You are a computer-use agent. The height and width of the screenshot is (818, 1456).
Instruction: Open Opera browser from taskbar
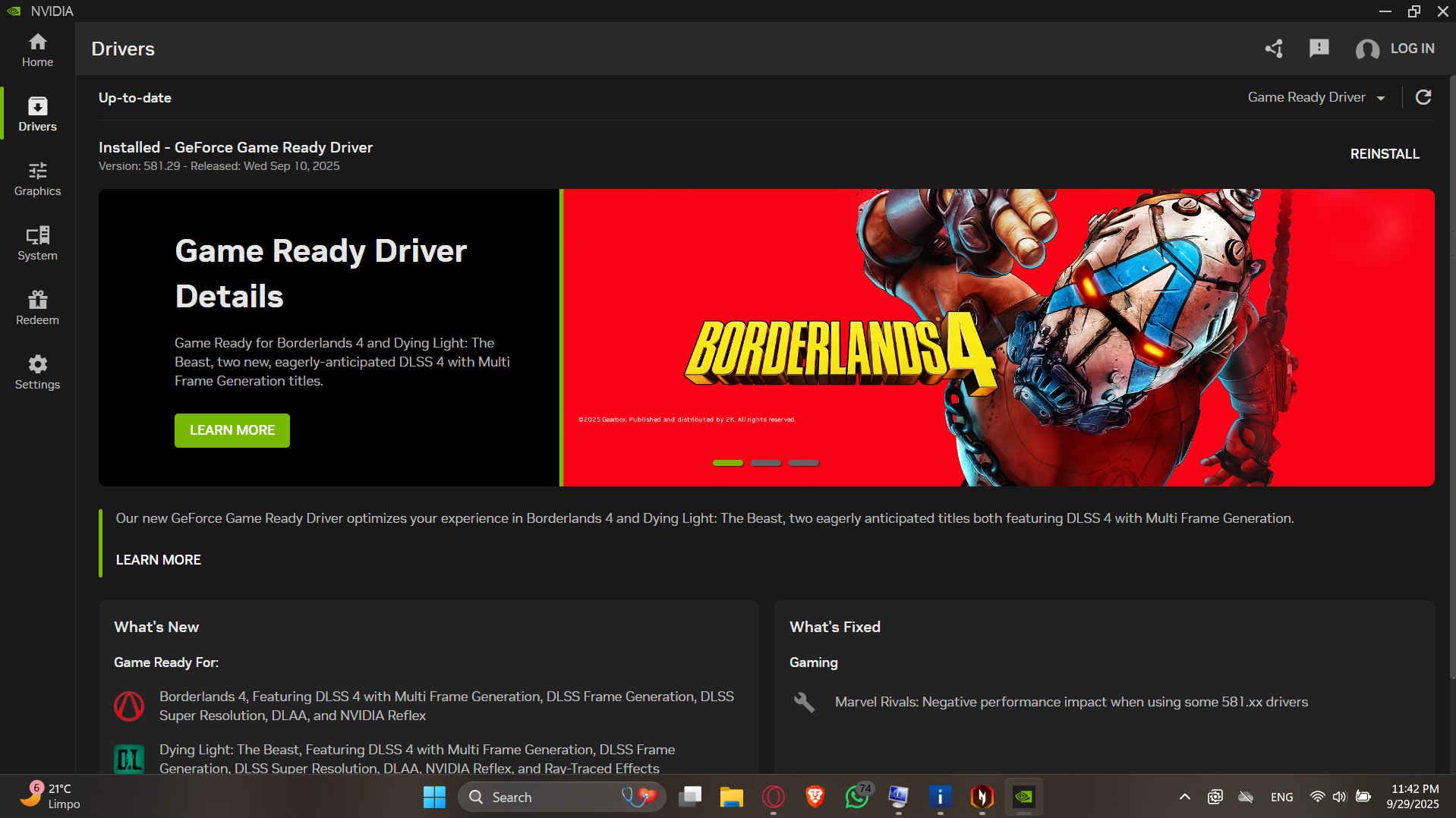coord(773,797)
